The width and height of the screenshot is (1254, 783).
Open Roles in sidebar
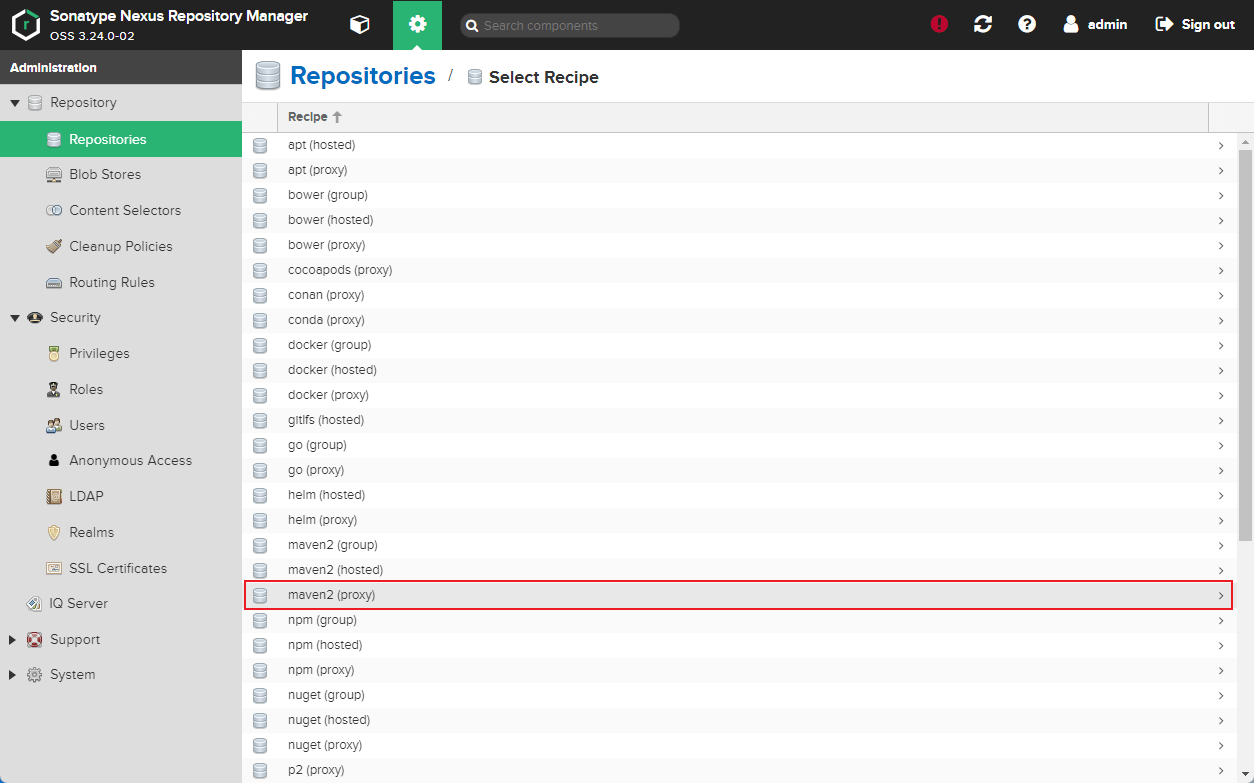click(121, 389)
